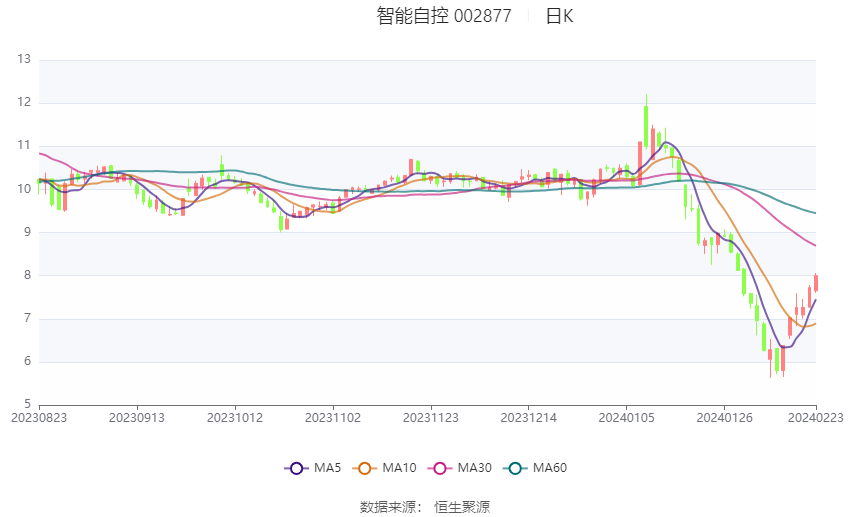The width and height of the screenshot is (850, 517).
Task: Click the 20240126 date label
Action: pyautogui.click(x=725, y=418)
